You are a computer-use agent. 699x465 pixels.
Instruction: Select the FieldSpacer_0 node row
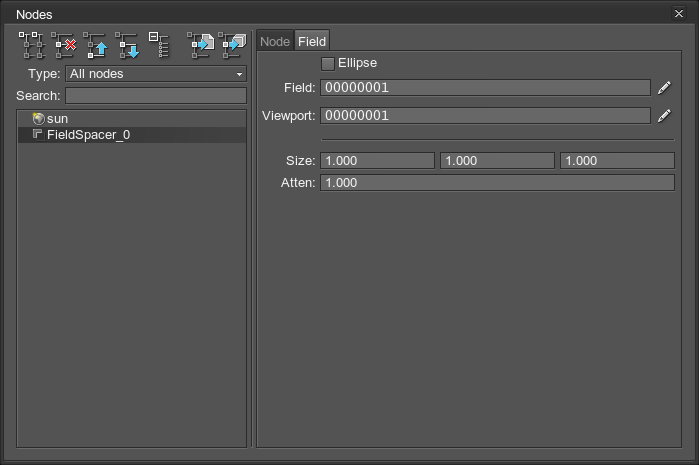(132, 135)
